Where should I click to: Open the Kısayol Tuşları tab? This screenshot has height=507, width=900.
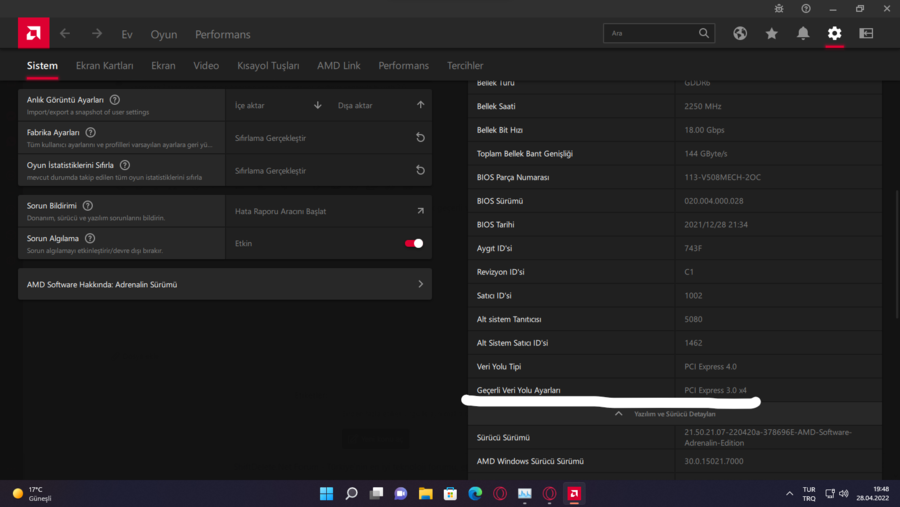pos(268,65)
